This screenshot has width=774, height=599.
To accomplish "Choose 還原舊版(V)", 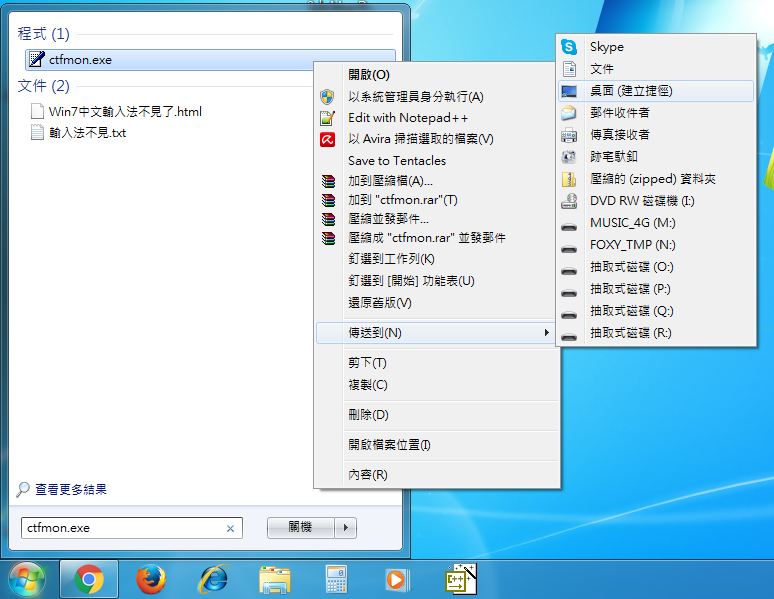I will coord(380,303).
